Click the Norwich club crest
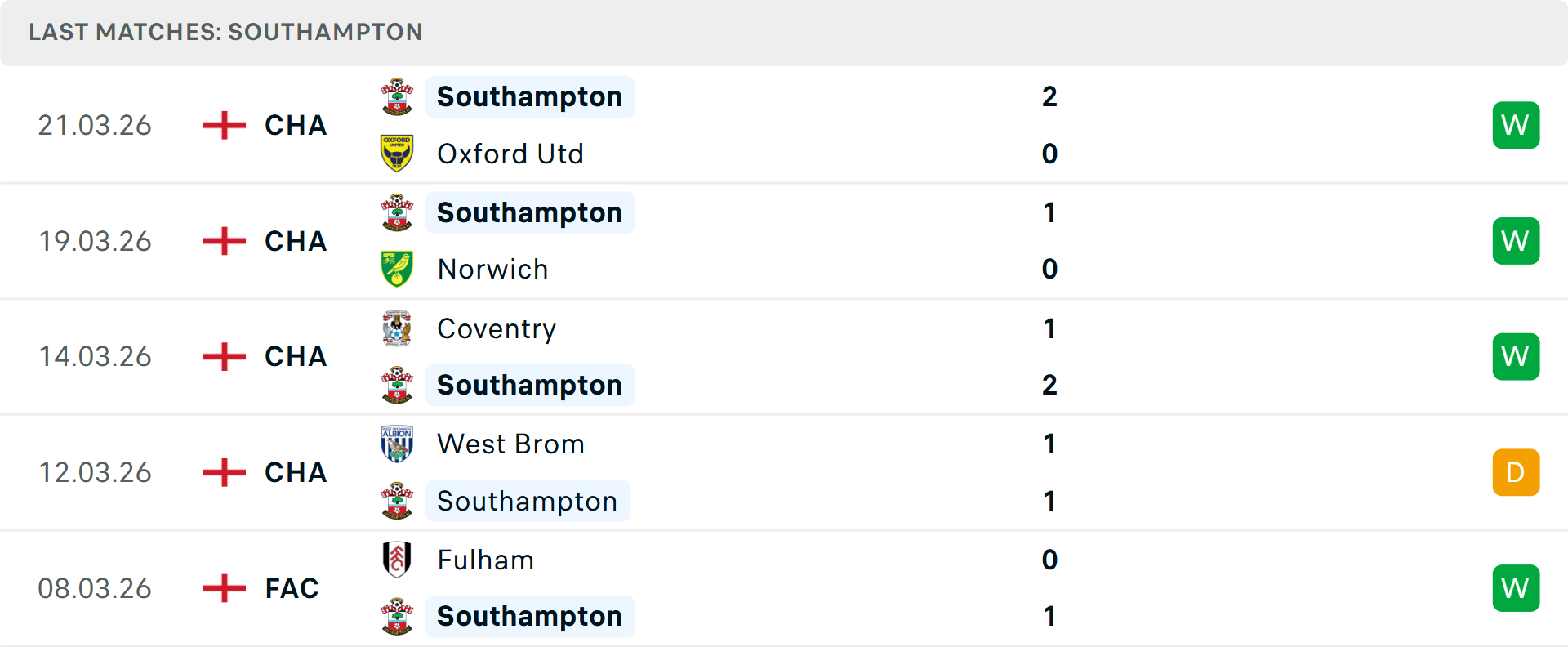This screenshot has height=647, width=1568. [x=398, y=269]
